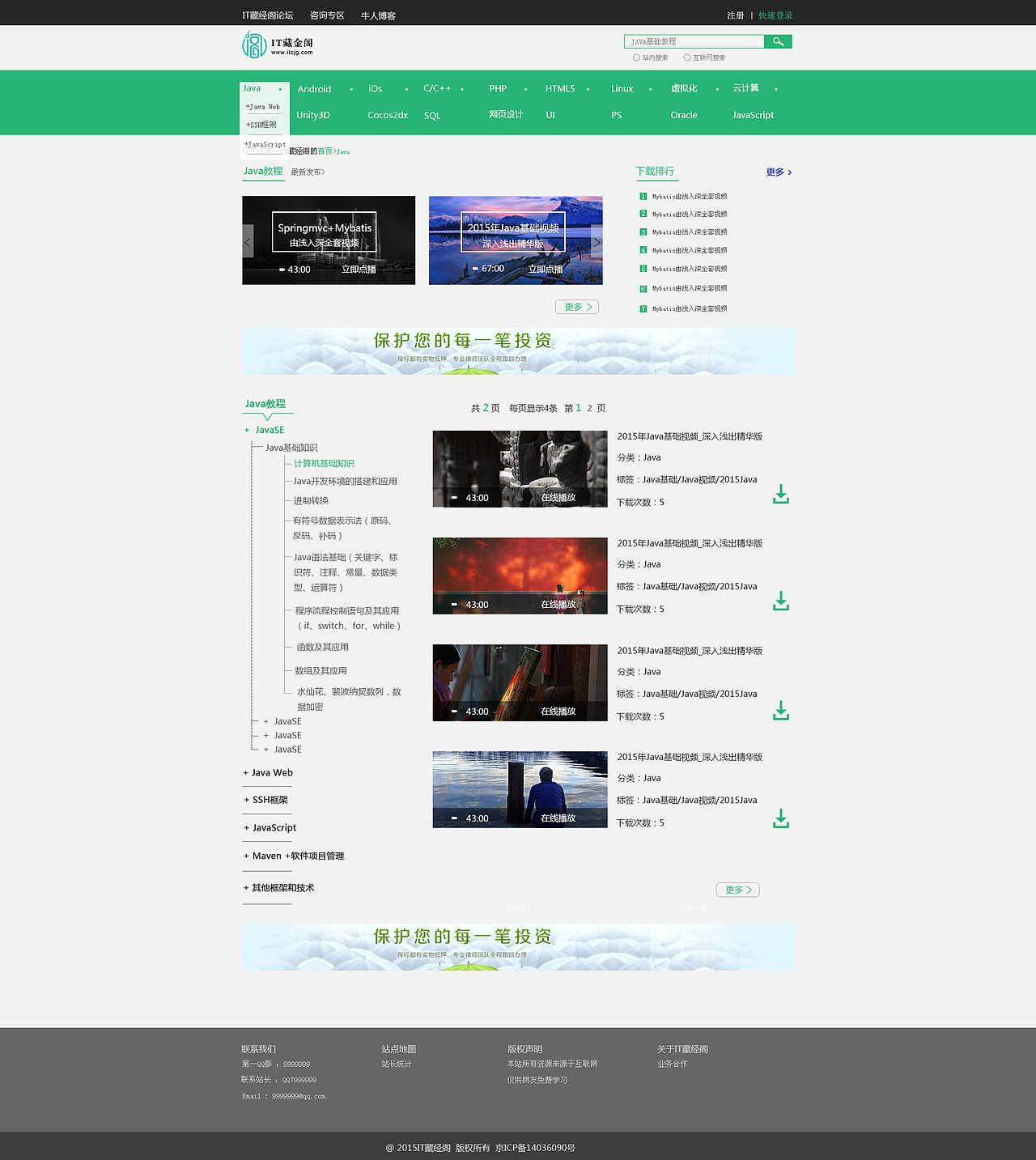Open the IT藏金阁 site logo
The image size is (1036, 1160).
tap(278, 45)
